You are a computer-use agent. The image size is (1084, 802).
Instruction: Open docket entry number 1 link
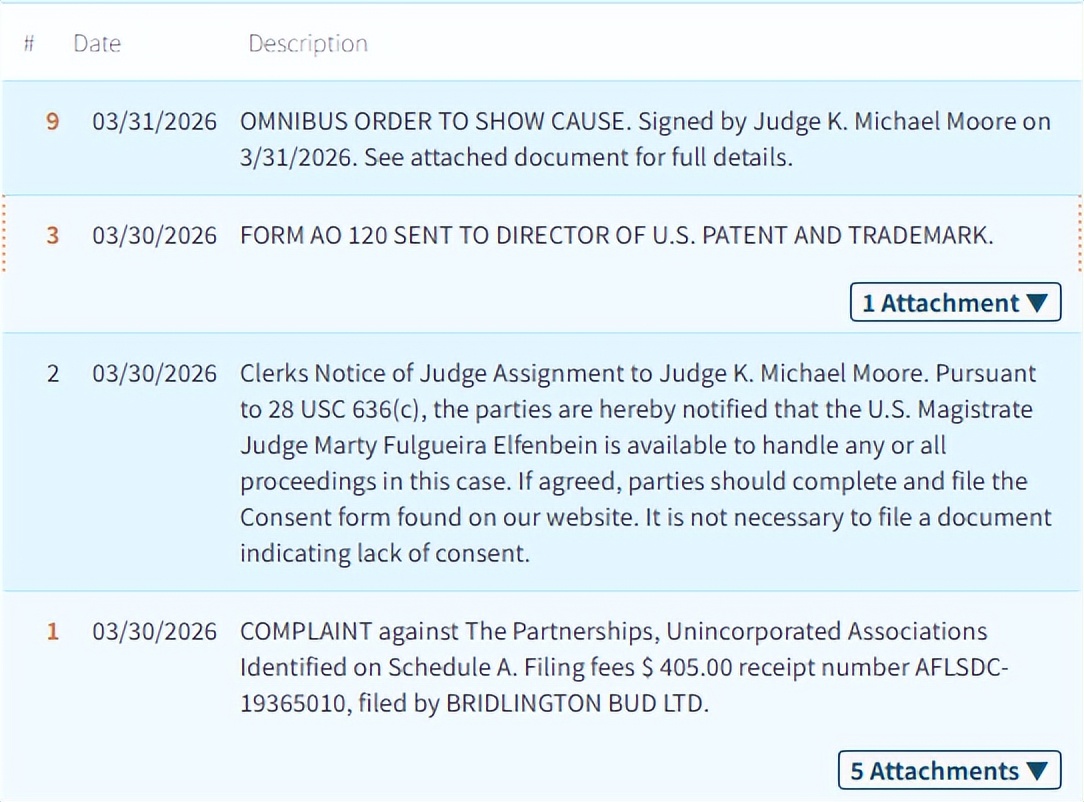point(53,632)
